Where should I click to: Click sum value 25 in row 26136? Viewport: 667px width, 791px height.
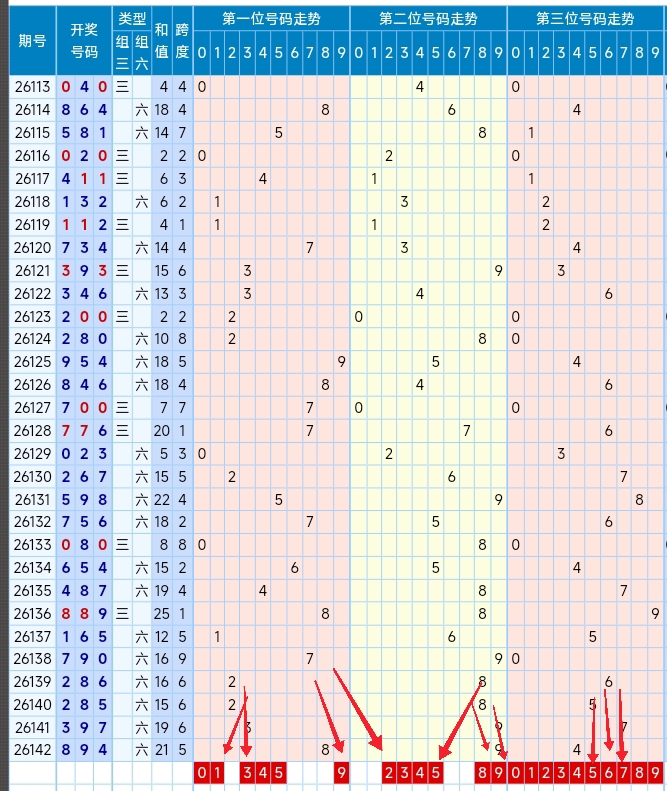coord(161,613)
